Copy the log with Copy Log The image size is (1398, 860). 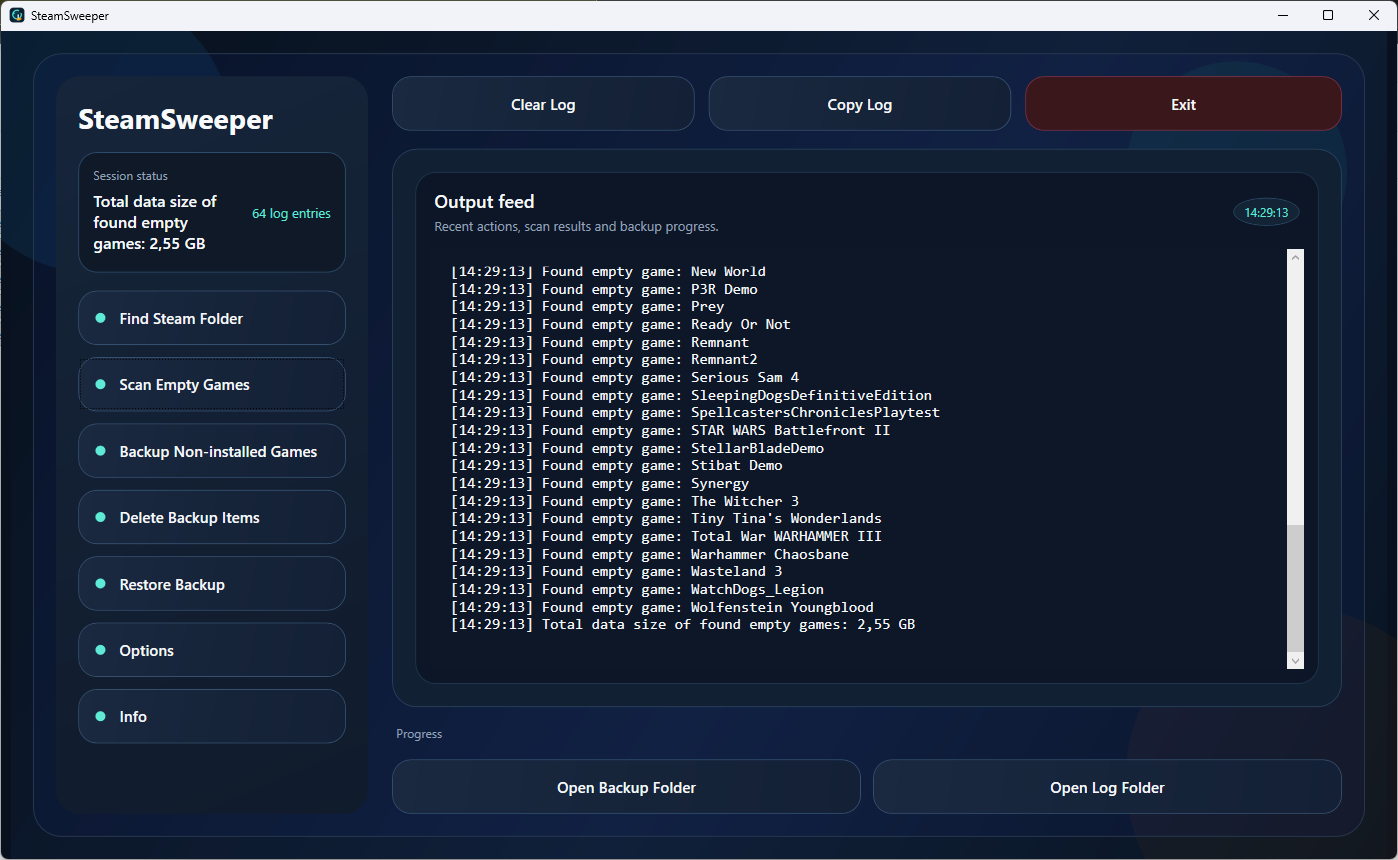(x=859, y=104)
